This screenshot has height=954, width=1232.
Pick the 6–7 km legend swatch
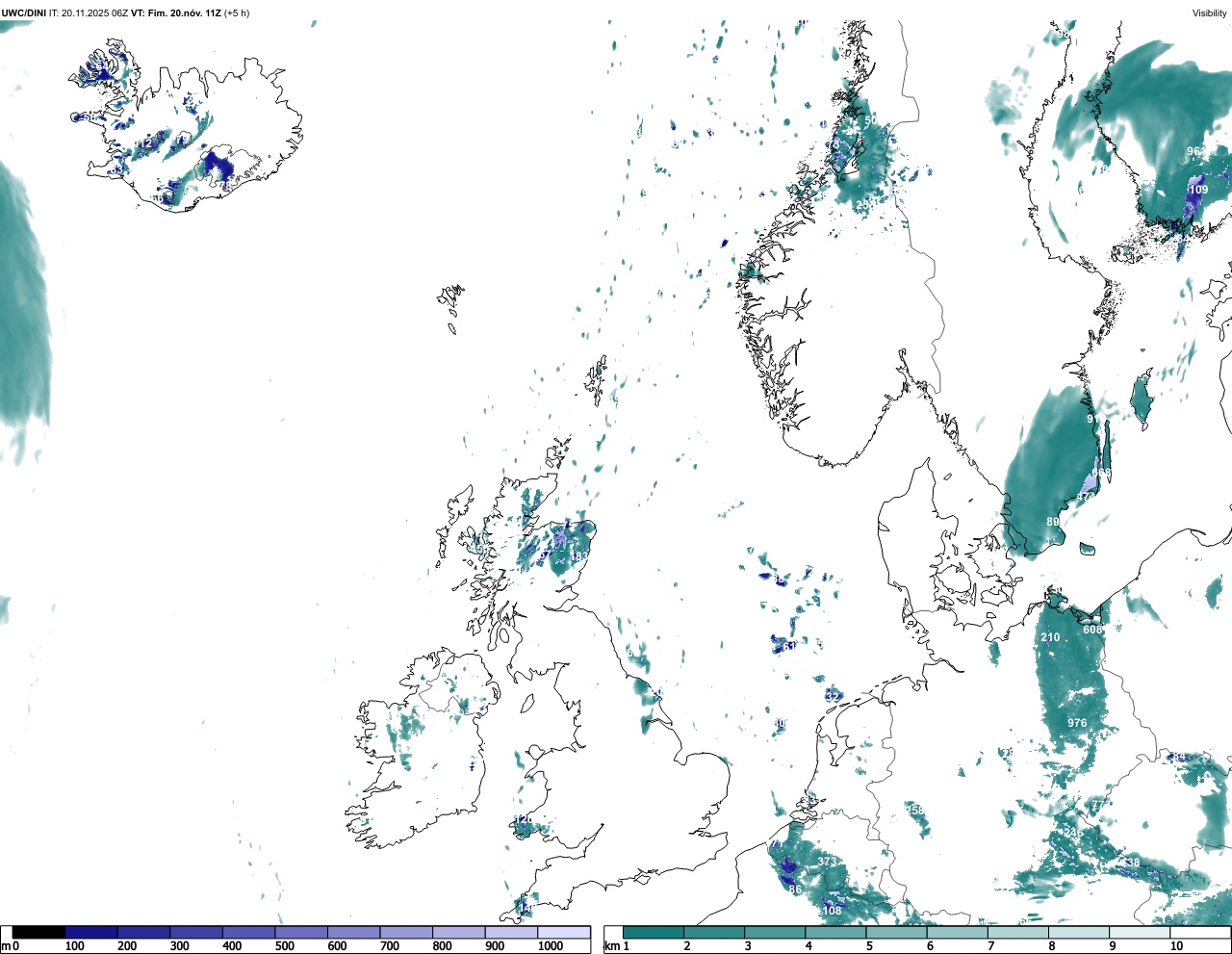tap(958, 932)
